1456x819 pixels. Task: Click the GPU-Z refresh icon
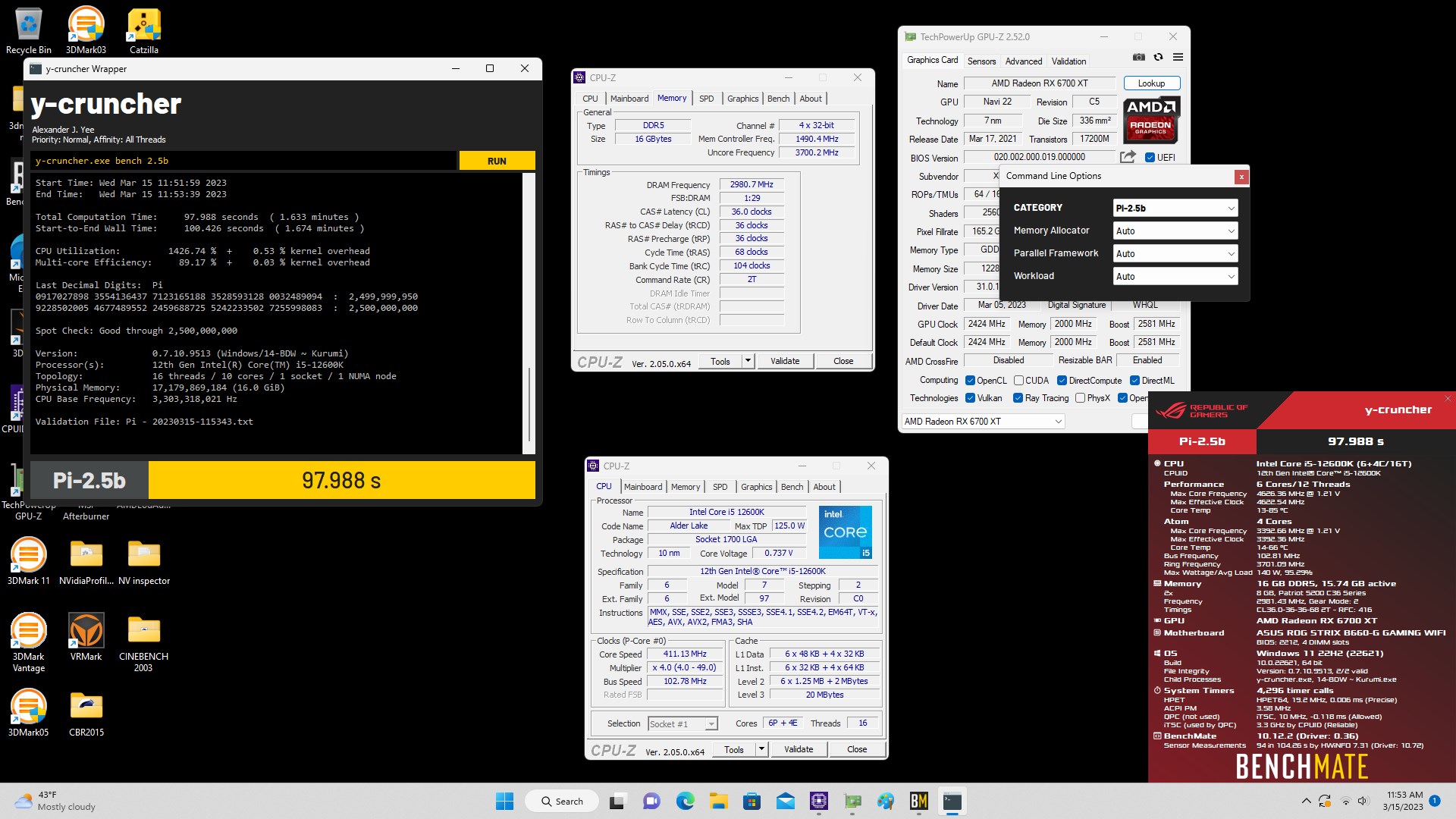(1158, 57)
